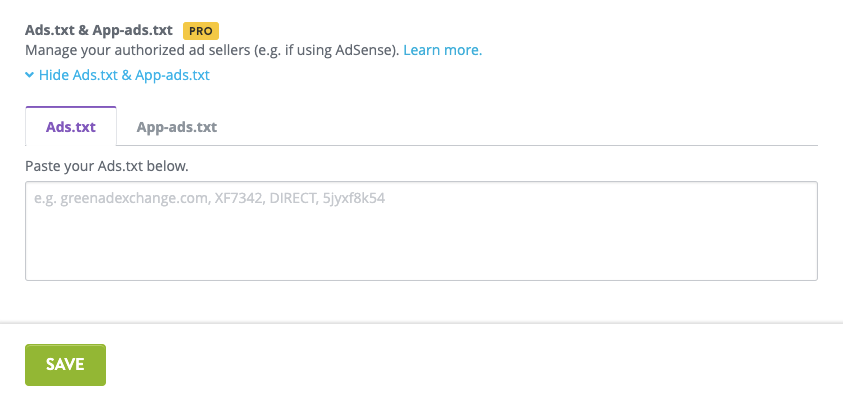Screen dimensions: 843x404
Task: Click the 'Paste your Ads.txt below.' label
Action: [x=107, y=164]
